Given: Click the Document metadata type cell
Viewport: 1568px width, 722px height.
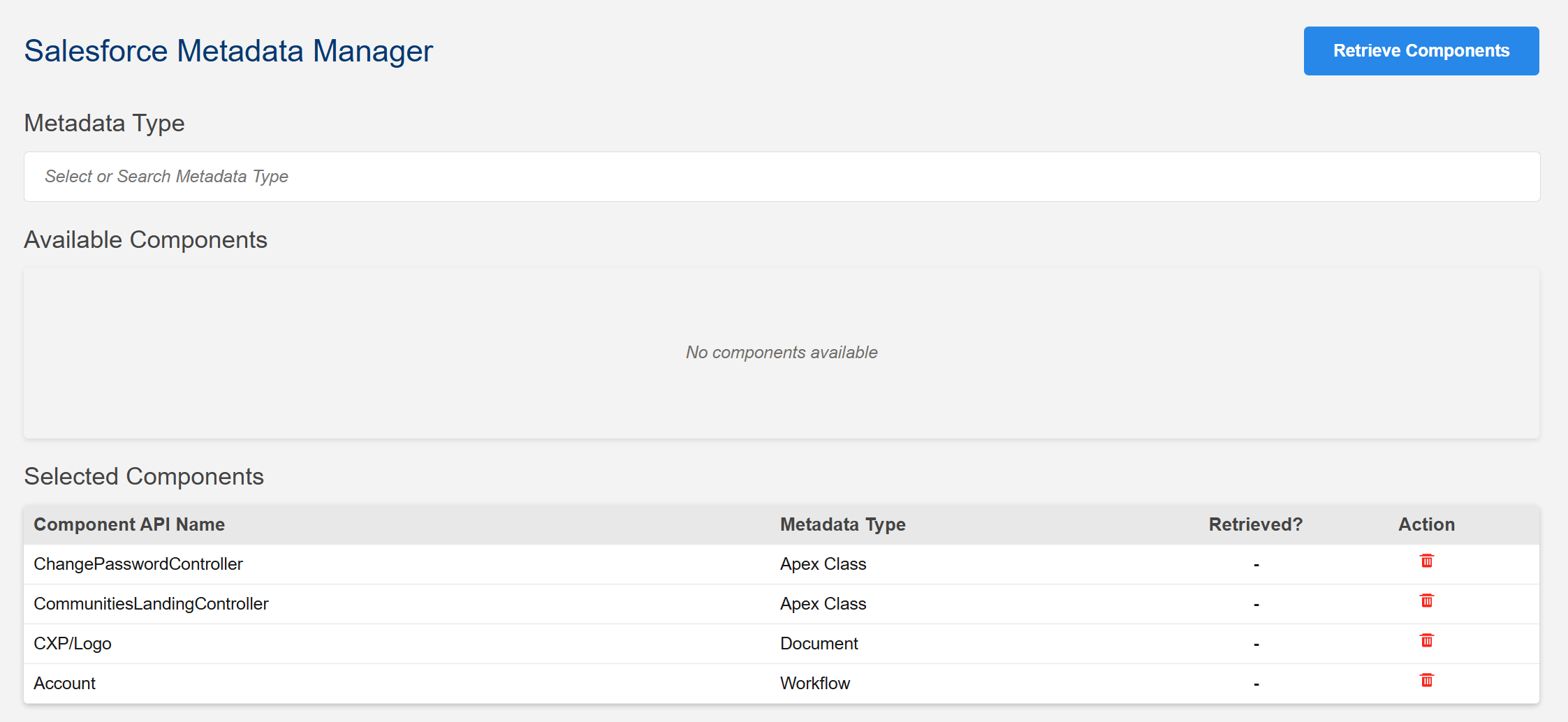Looking at the screenshot, I should (819, 644).
